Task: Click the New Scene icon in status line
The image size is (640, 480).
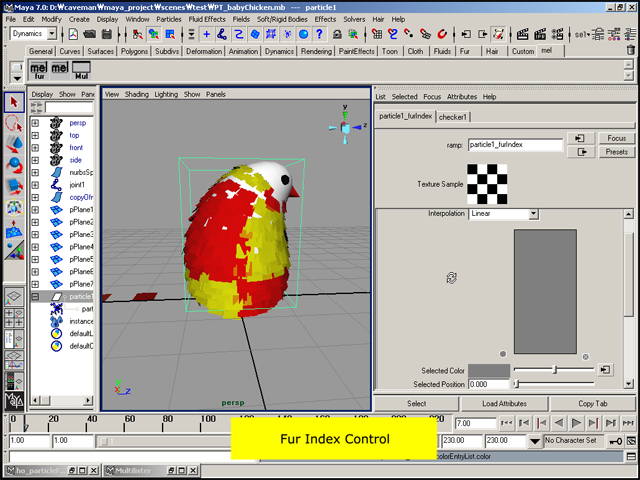Action: (x=73, y=34)
